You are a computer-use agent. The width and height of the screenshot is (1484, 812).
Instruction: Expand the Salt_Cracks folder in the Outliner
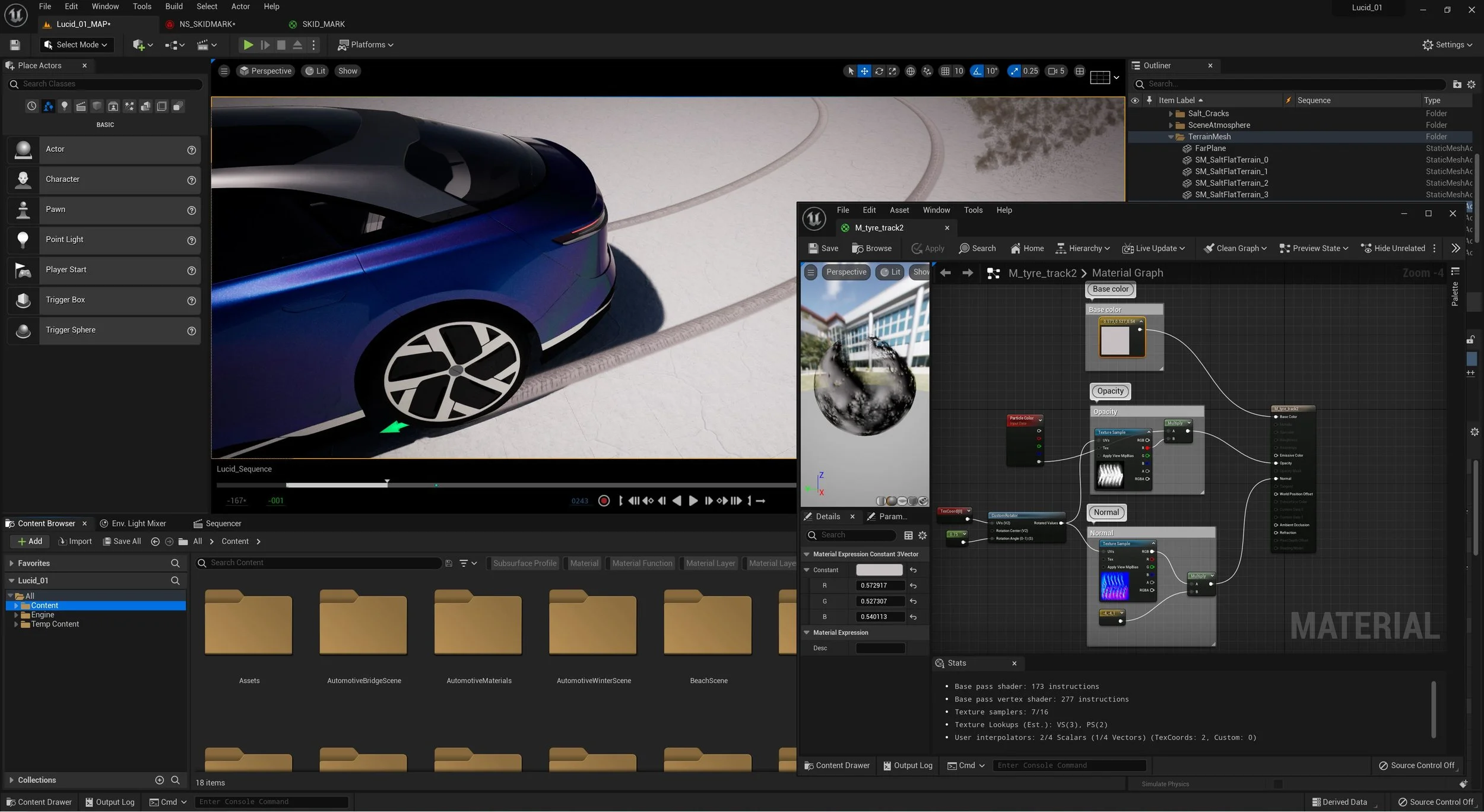click(1171, 113)
